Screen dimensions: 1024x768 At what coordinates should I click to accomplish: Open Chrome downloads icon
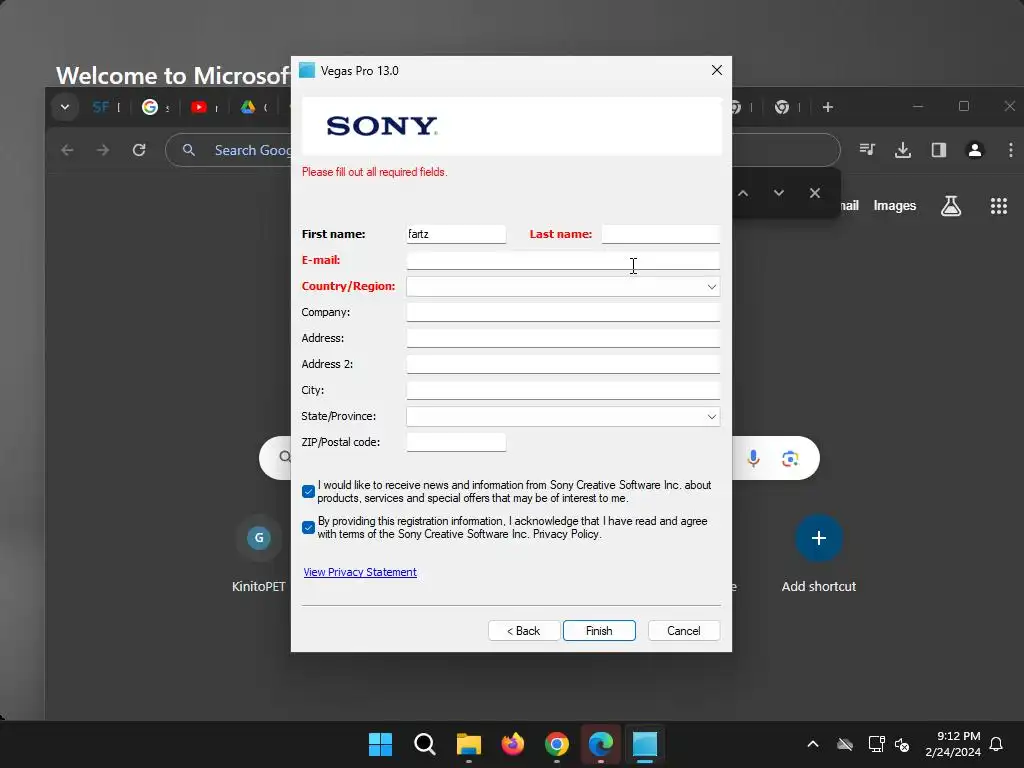click(903, 150)
